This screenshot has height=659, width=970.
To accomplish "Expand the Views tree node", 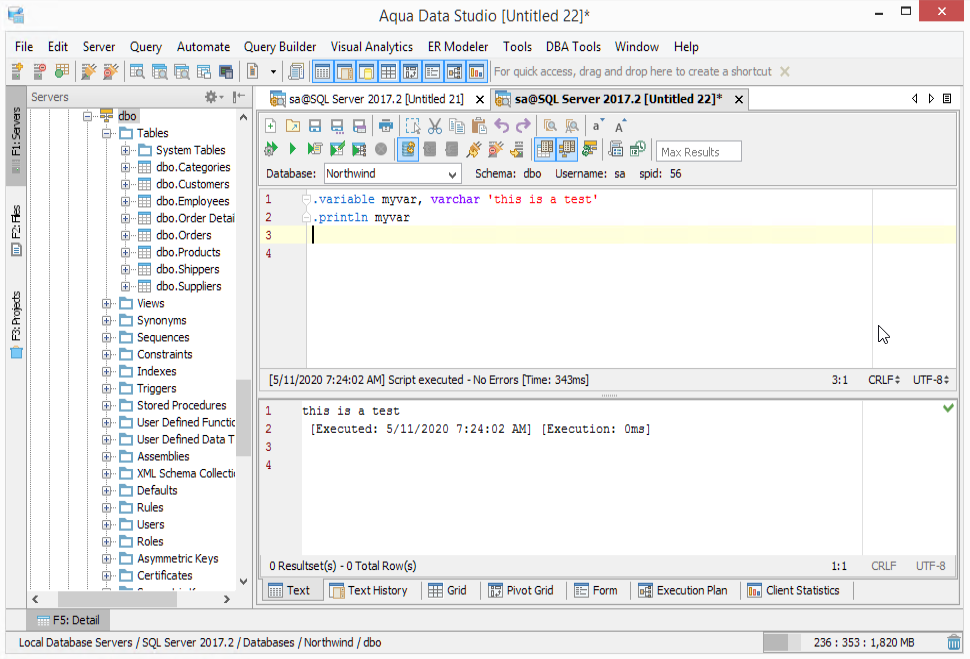I will coord(108,304).
